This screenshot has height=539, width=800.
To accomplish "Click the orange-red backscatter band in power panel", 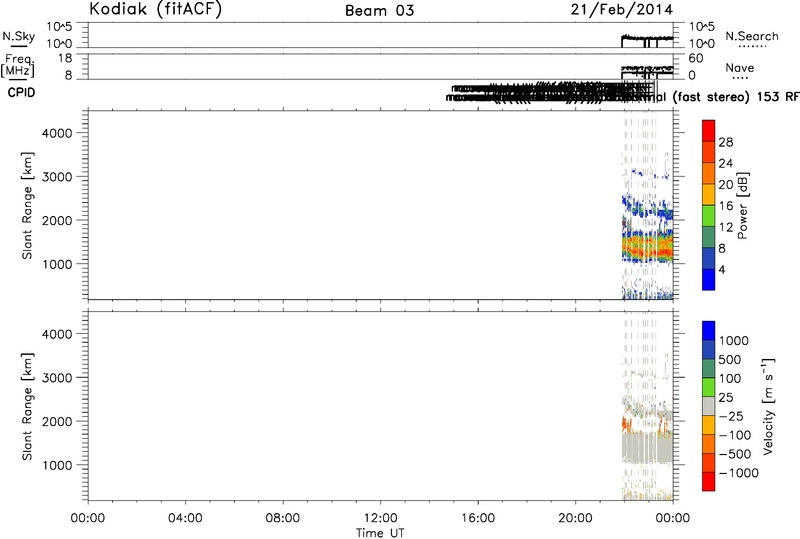I will 647,249.
